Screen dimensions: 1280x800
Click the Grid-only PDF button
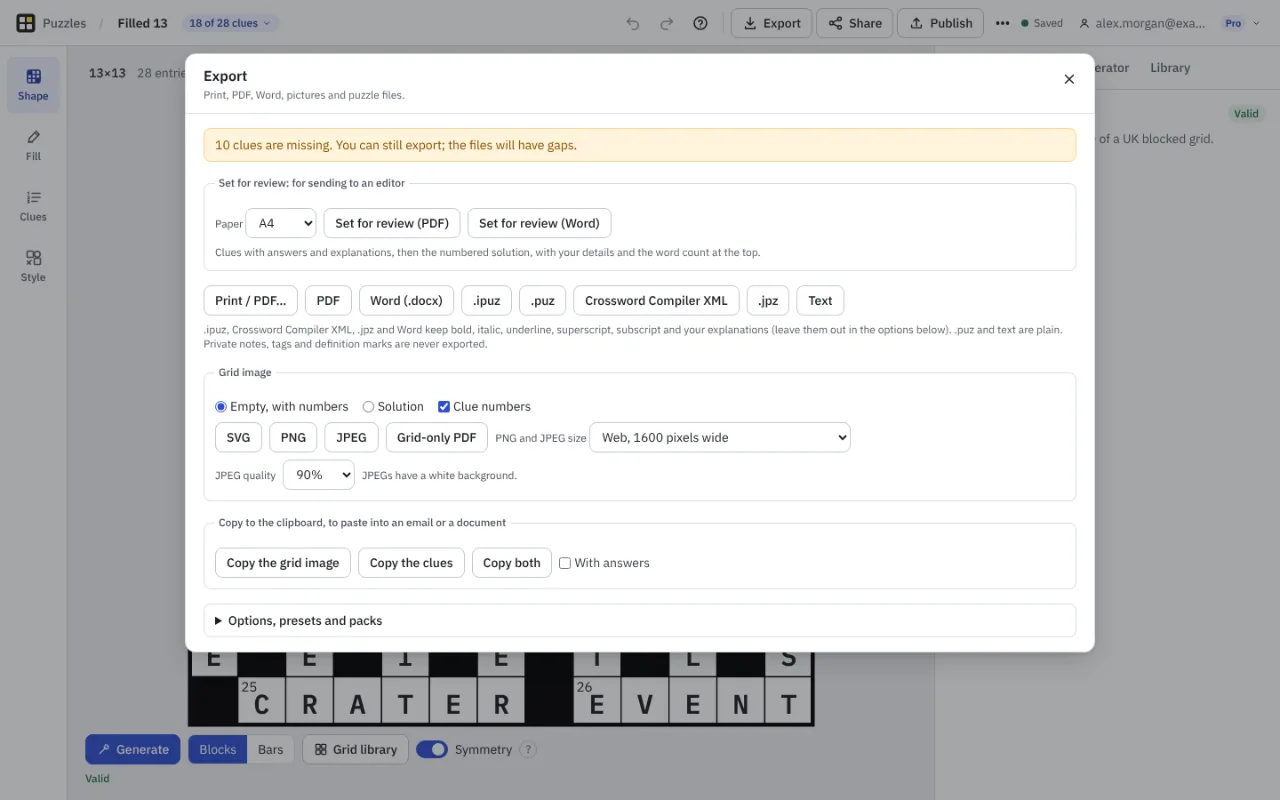tap(437, 437)
